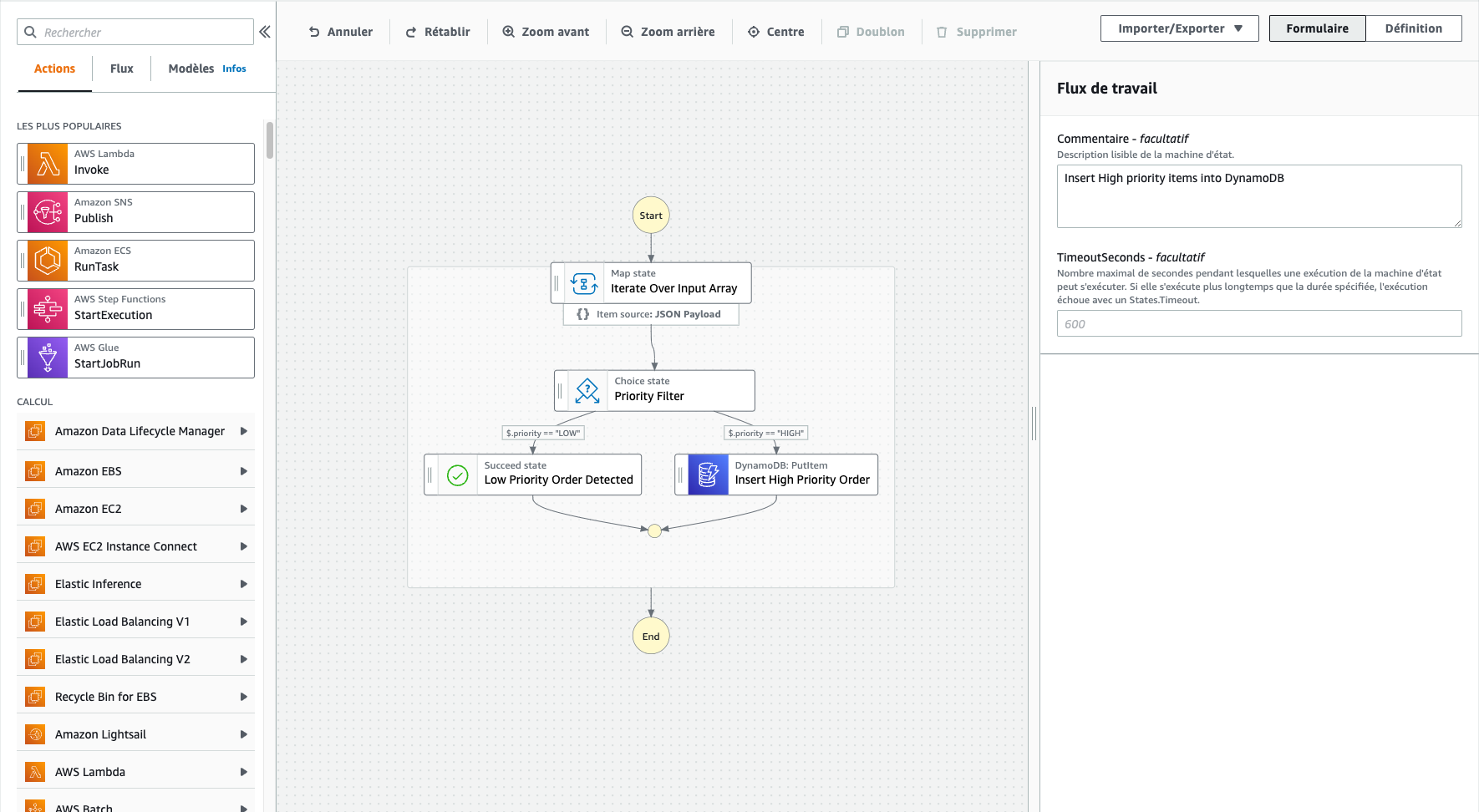1479x812 pixels.
Task: Click the Item source JSON braces icon
Action: [x=583, y=314]
